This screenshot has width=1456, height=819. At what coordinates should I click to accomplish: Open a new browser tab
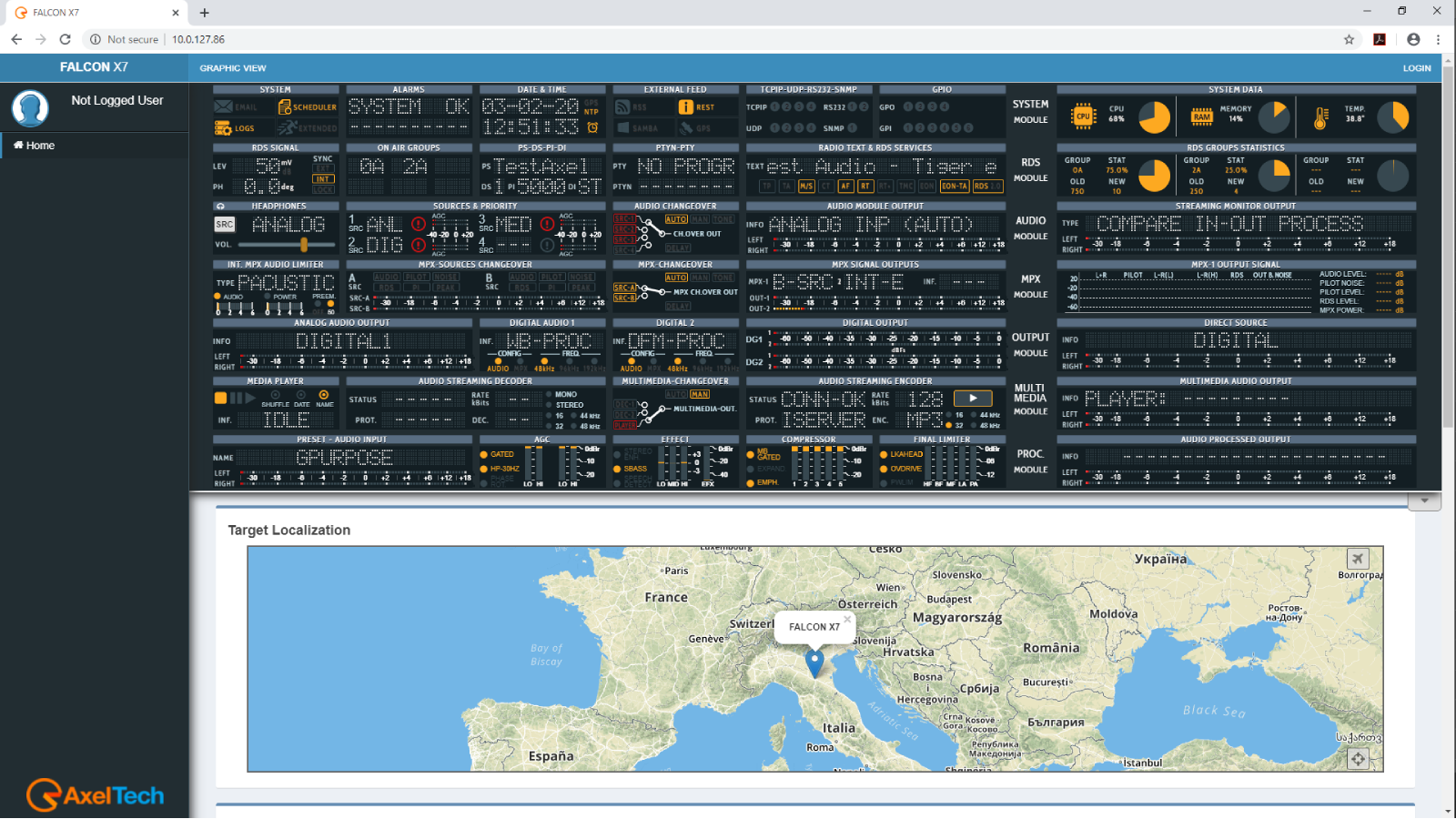[x=205, y=13]
